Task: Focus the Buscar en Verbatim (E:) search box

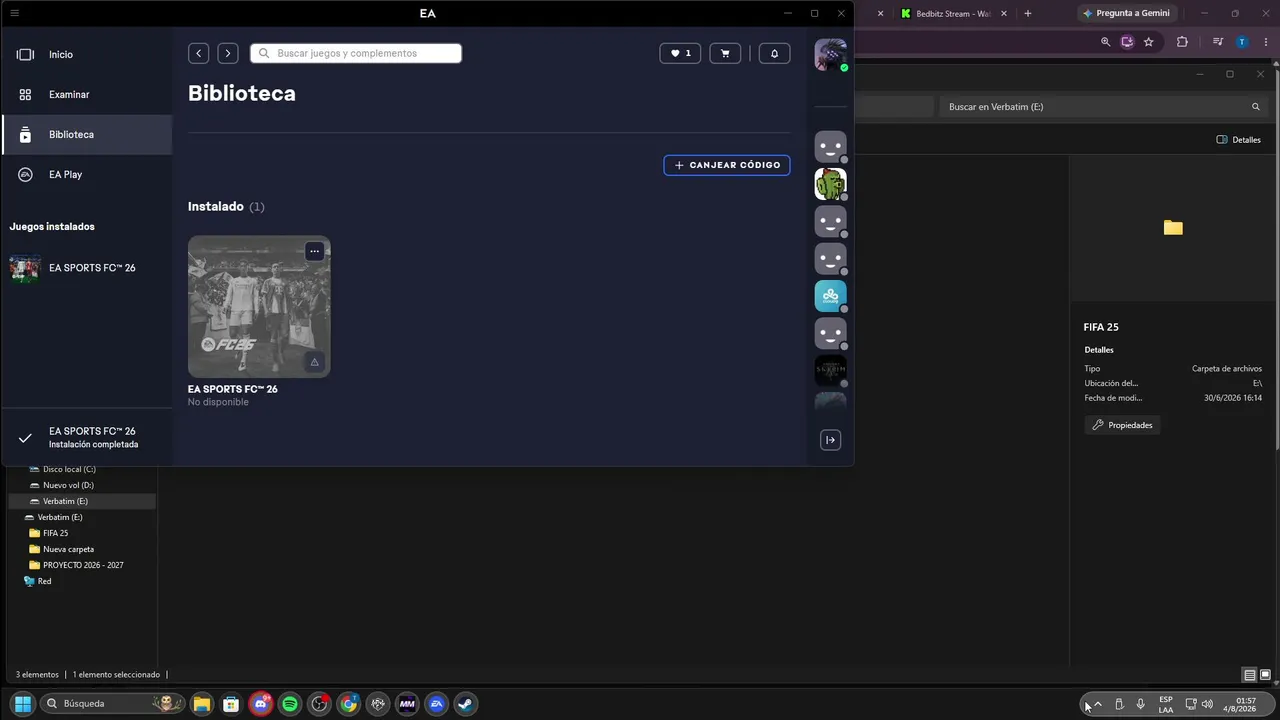Action: 1104,106
